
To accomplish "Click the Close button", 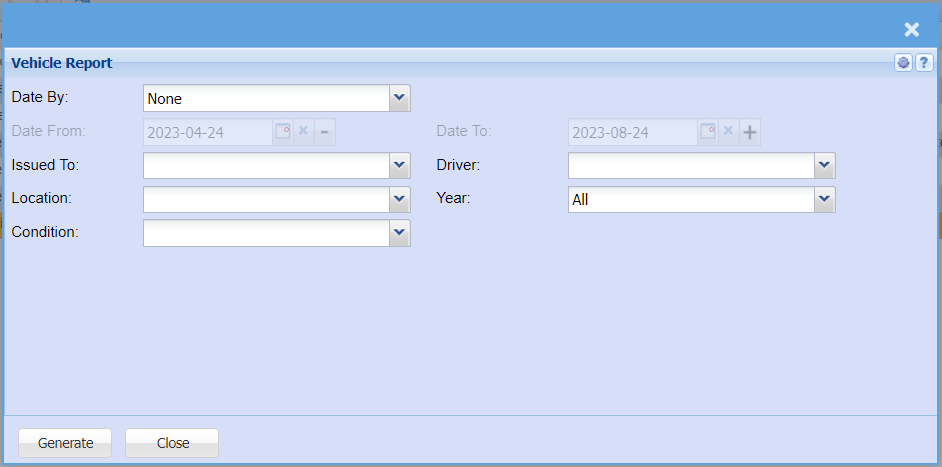I will pyautogui.click(x=172, y=443).
